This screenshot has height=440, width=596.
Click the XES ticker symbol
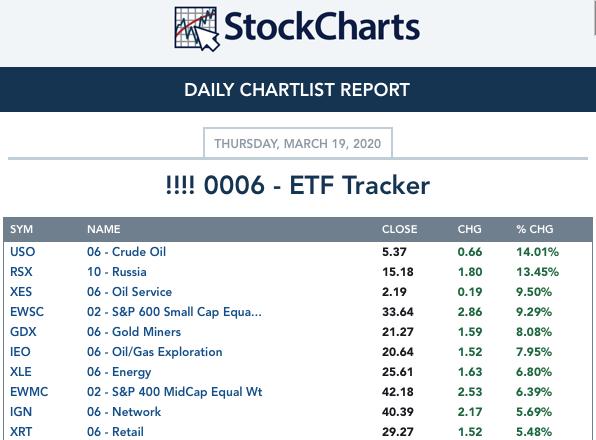pyautogui.click(x=21, y=292)
